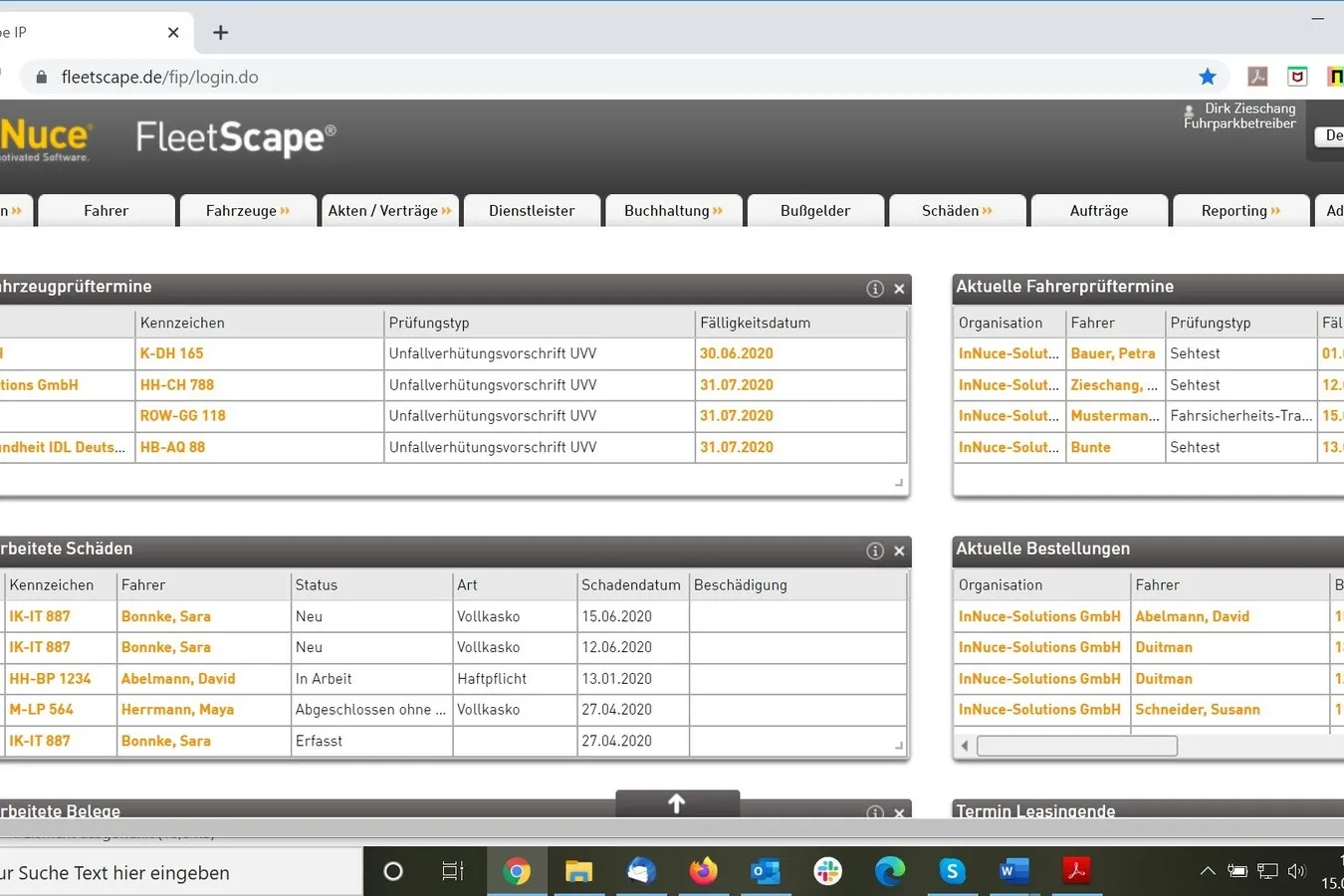1344x896 pixels.
Task: Bookmark page with the star icon
Action: [1208, 77]
